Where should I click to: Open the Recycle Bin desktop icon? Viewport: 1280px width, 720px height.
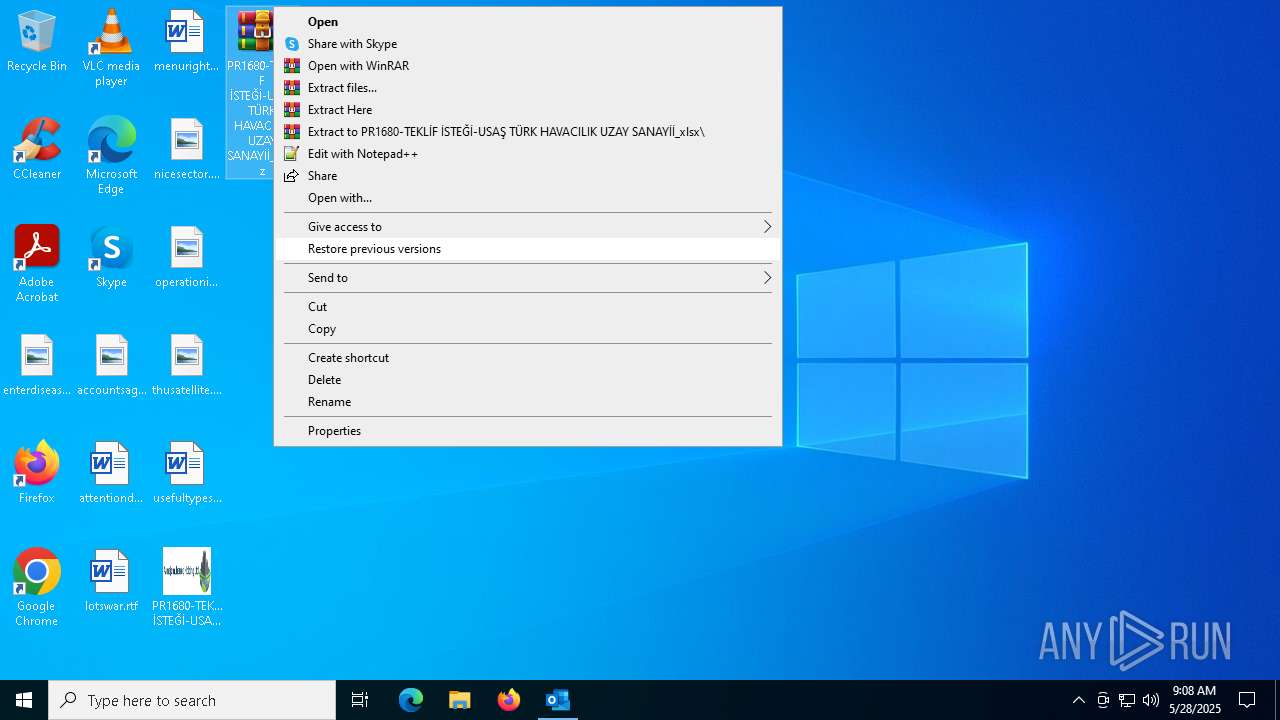[x=37, y=42]
